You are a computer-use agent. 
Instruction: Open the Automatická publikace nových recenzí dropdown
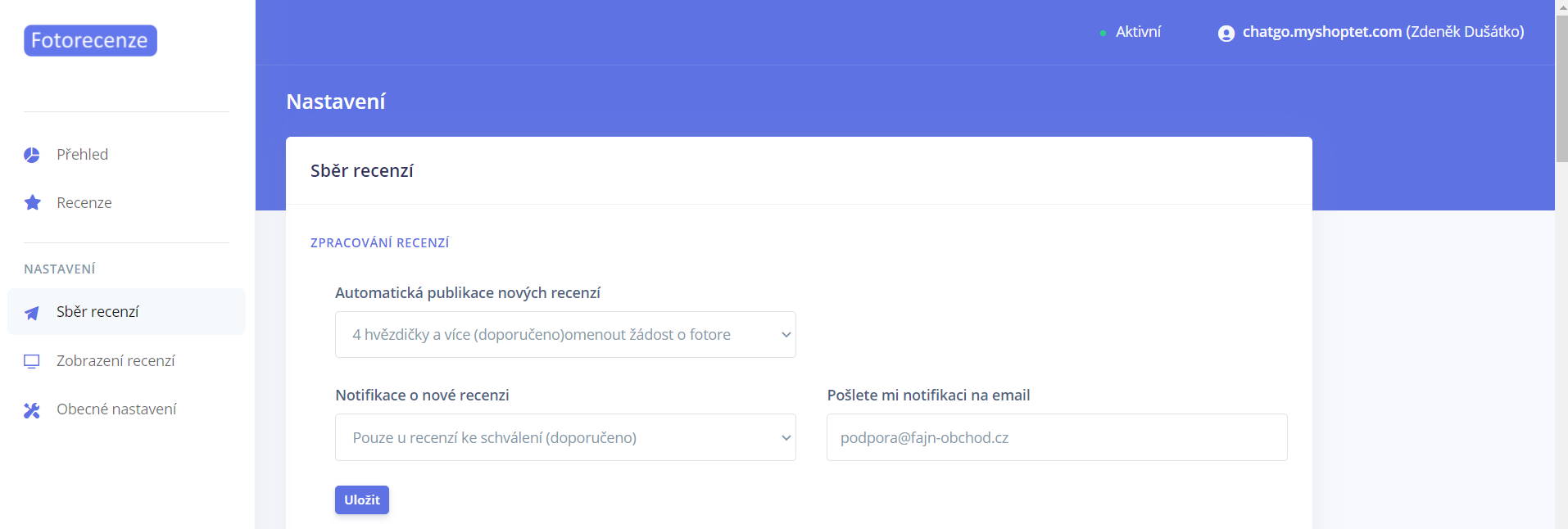[x=565, y=334]
